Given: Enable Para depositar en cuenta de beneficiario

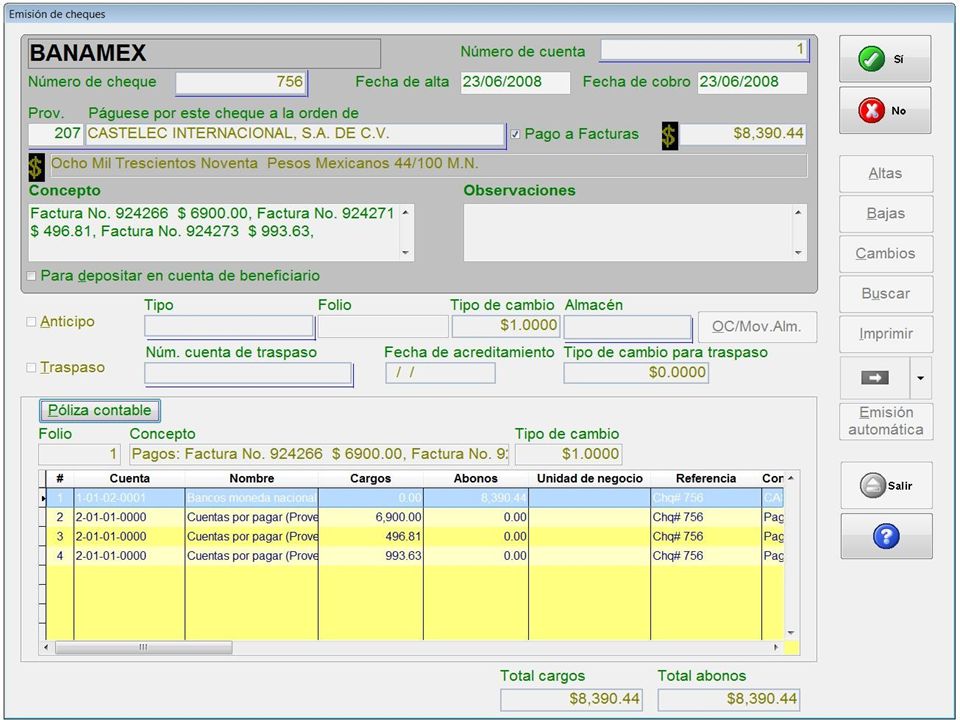Looking at the screenshot, I should (x=32, y=276).
